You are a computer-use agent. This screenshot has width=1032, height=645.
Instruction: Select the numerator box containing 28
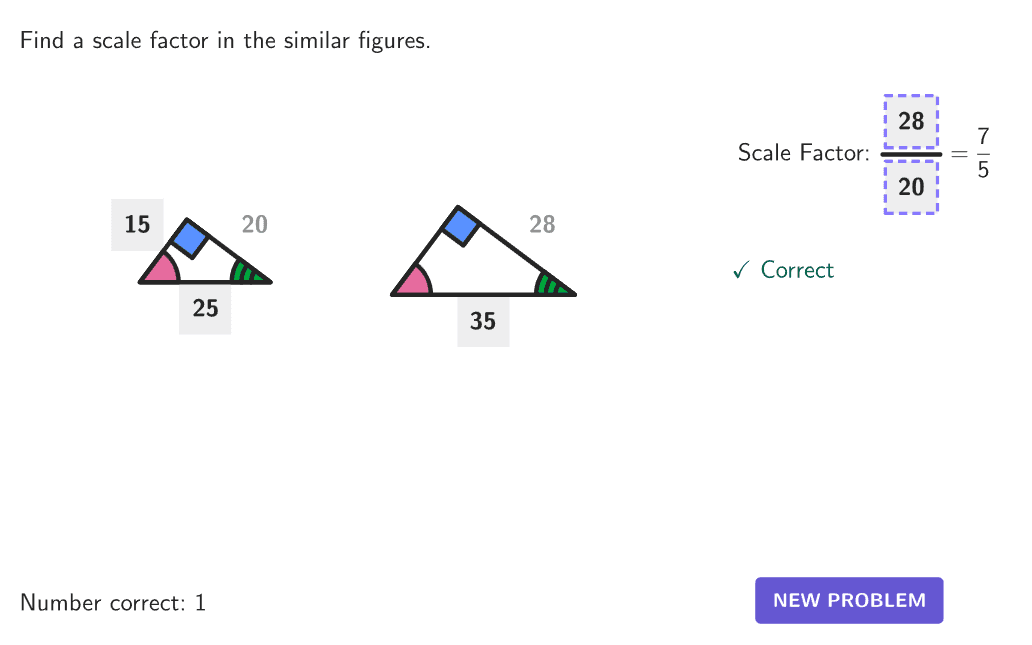(911, 122)
